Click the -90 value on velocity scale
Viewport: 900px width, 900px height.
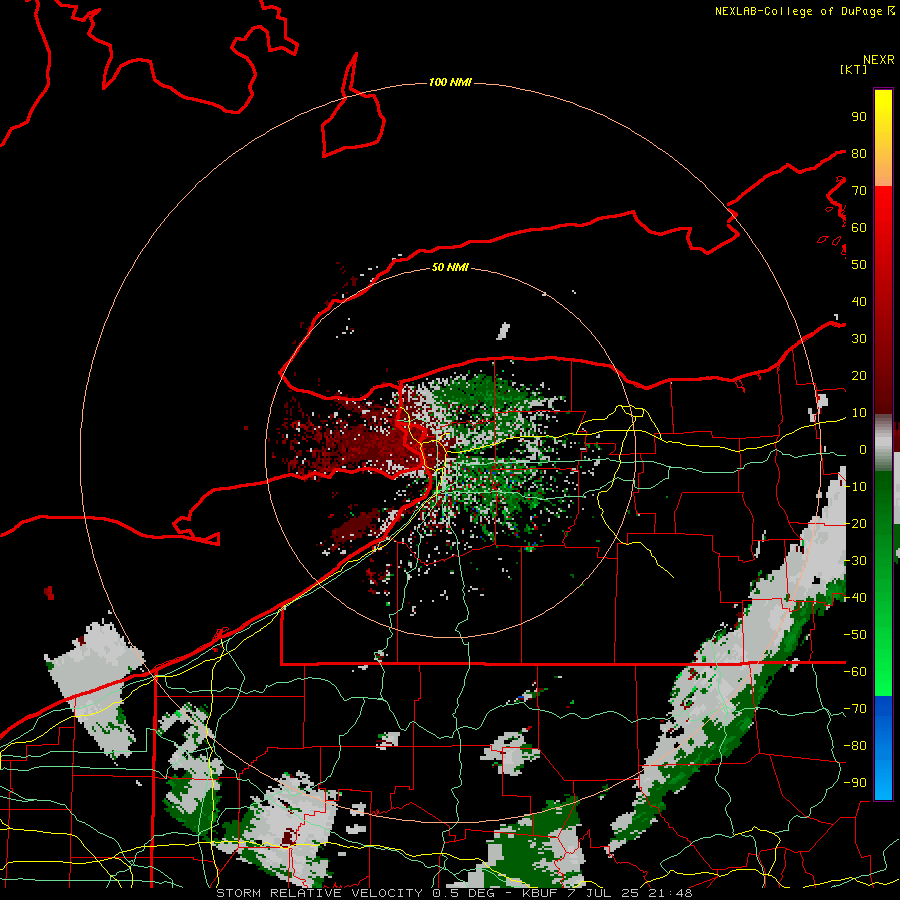click(x=855, y=782)
